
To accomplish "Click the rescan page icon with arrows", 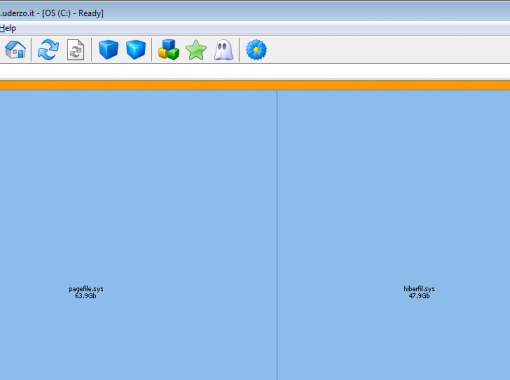I will 76,50.
